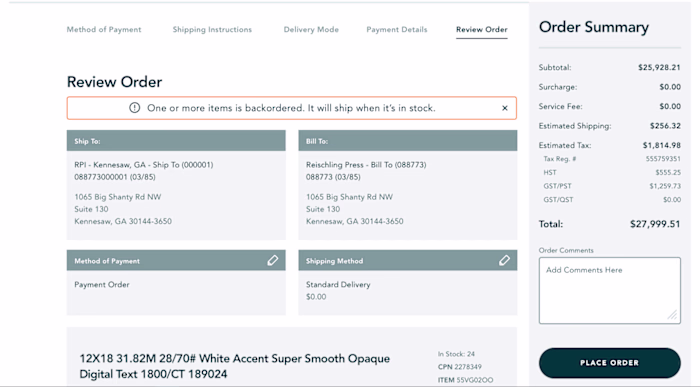Click the CPN 2278349 label
This screenshot has height=387, width=700.
point(460,367)
